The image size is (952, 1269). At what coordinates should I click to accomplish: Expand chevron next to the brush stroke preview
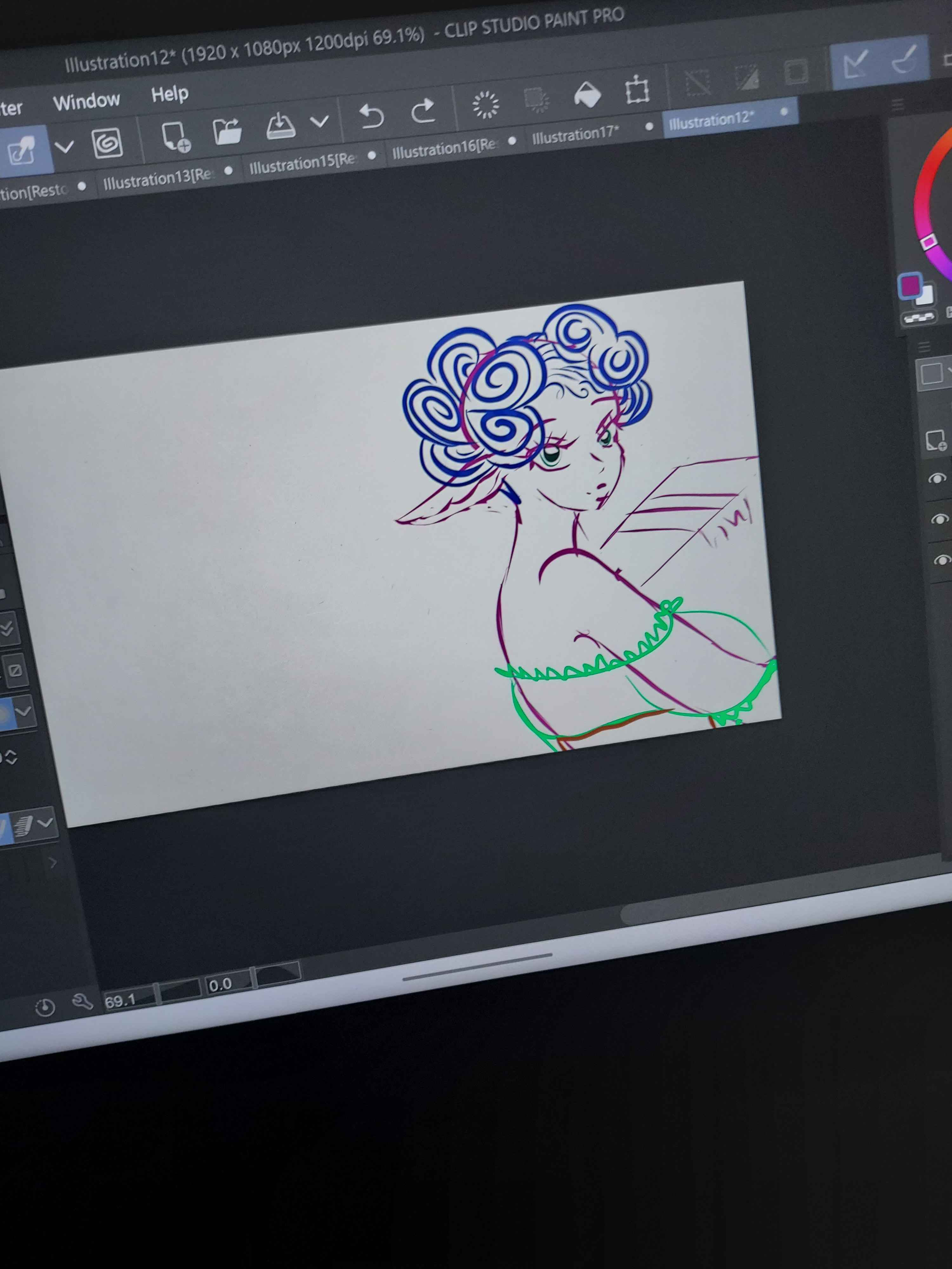pos(45,823)
